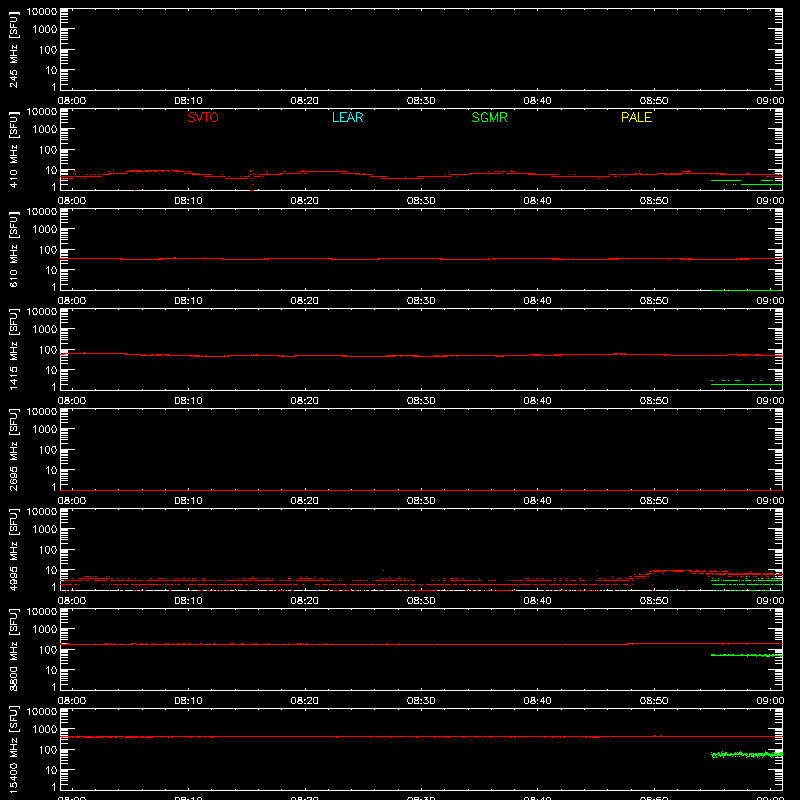This screenshot has width=800, height=800.
Task: Click the red trace in the 610 MHz panel
Action: pyautogui.click(x=421, y=259)
